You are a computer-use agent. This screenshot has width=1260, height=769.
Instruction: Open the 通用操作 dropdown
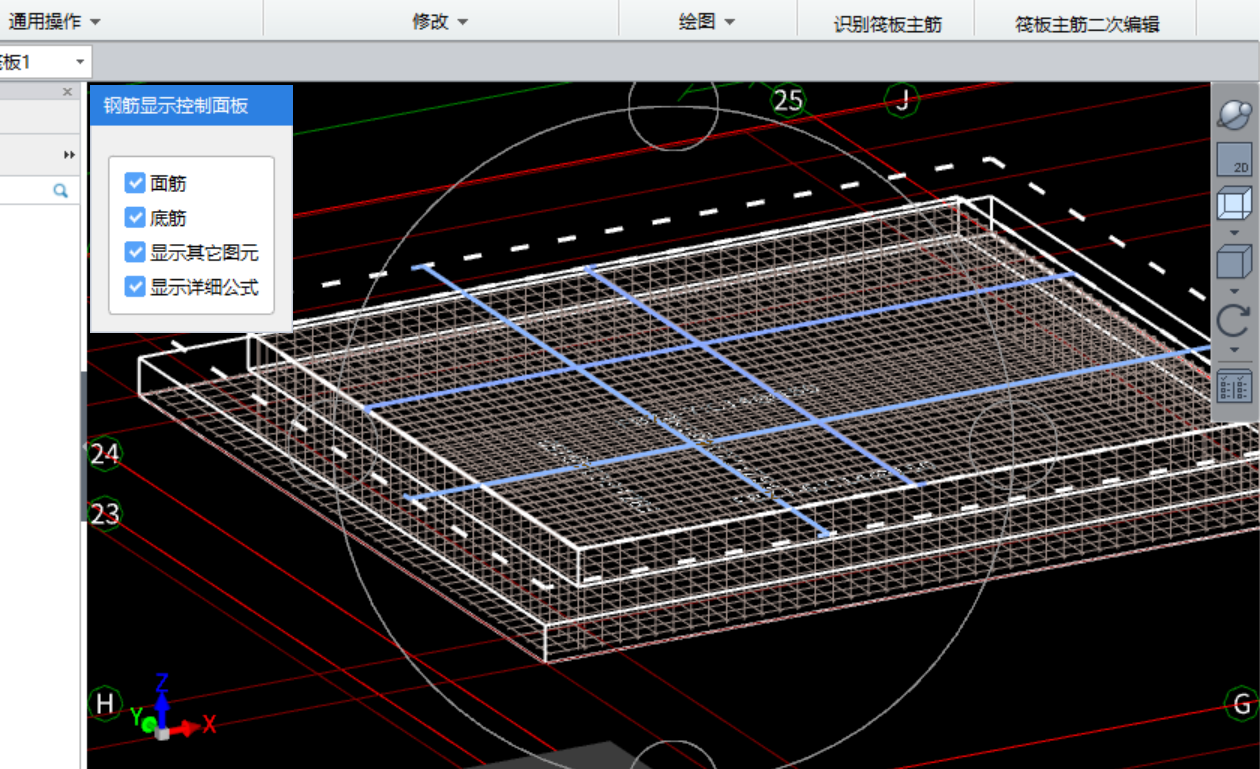(54, 21)
